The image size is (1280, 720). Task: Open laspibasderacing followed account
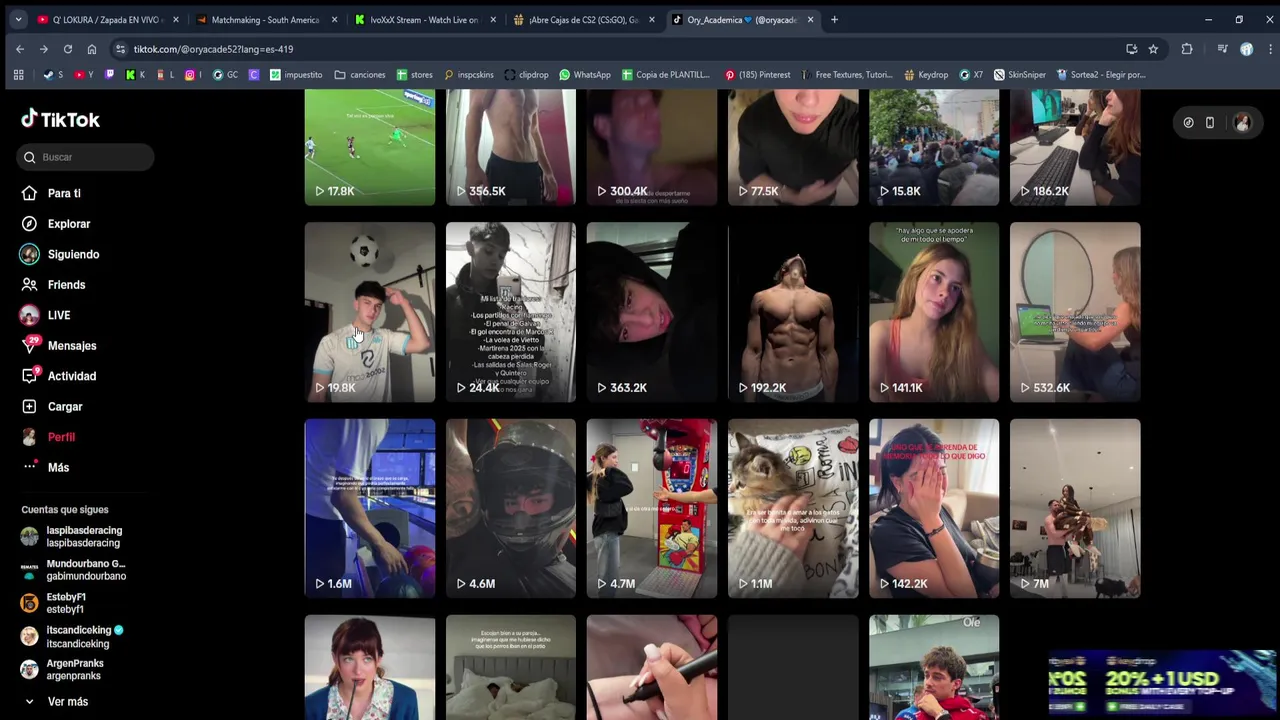[x=84, y=537]
